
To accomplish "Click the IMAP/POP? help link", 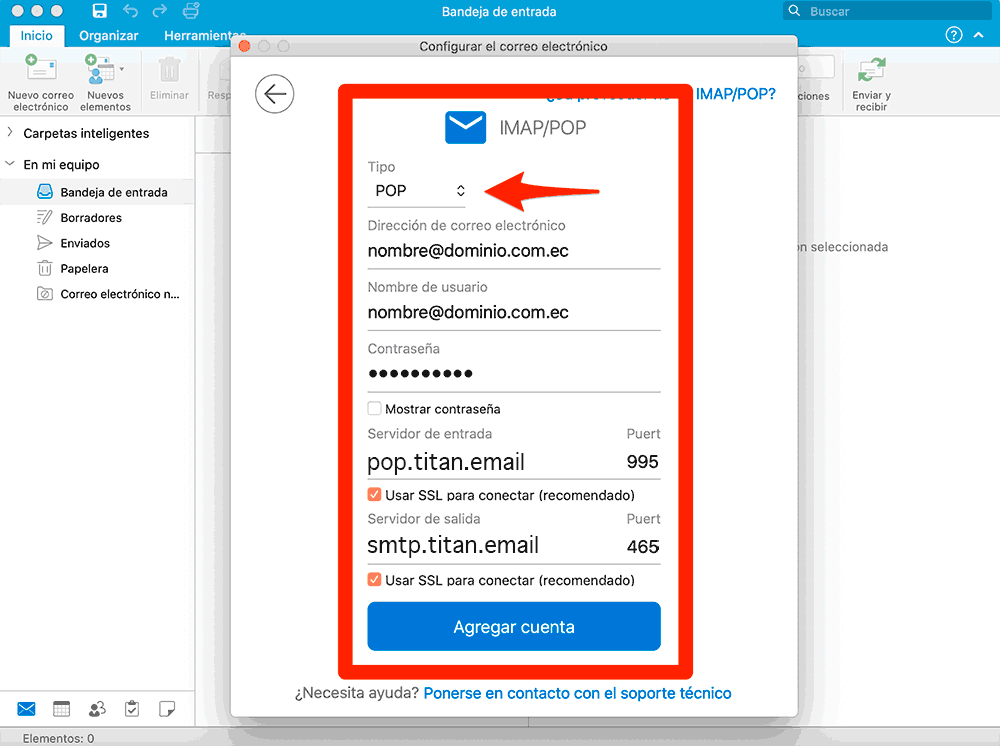I will pyautogui.click(x=735, y=94).
